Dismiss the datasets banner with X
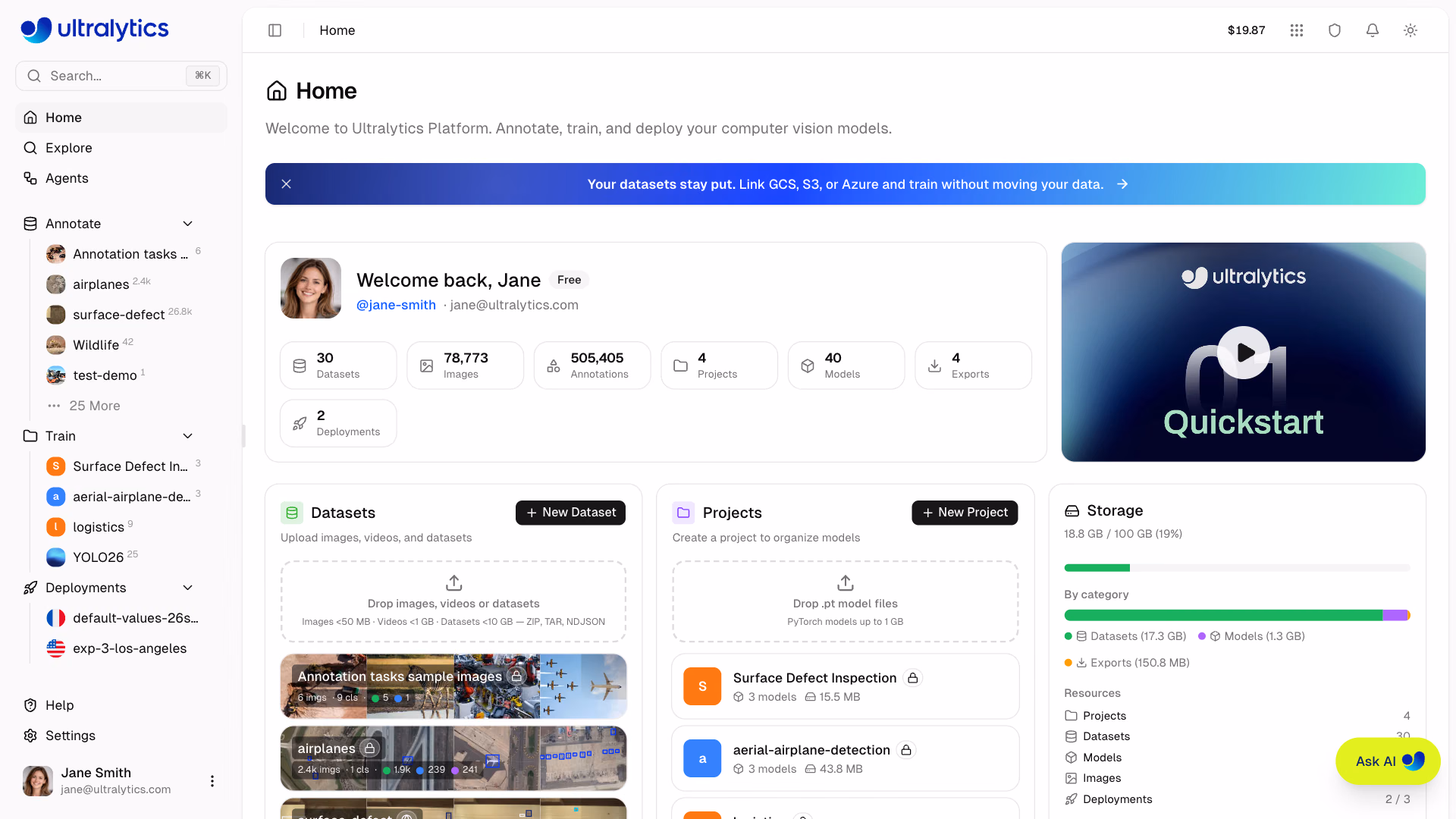This screenshot has width=1456, height=819. (287, 184)
